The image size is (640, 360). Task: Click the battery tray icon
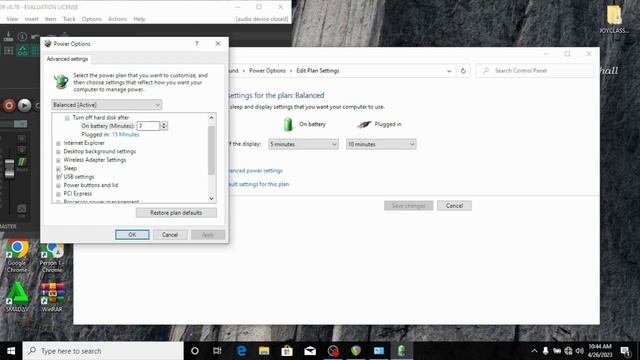coord(557,351)
